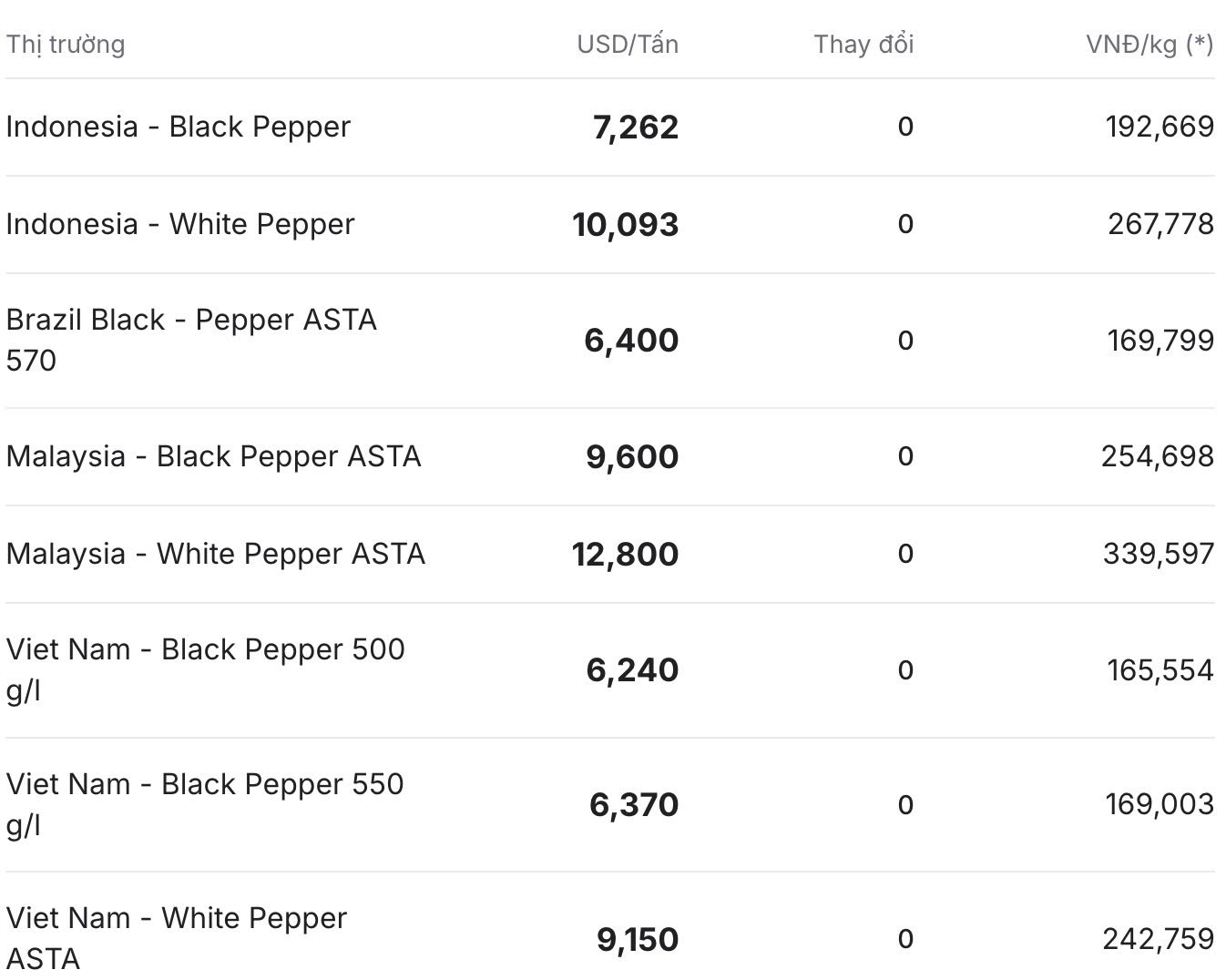Viewport: 1226px width, 980px height.
Task: Select the 10,093 USD price value
Action: (626, 225)
